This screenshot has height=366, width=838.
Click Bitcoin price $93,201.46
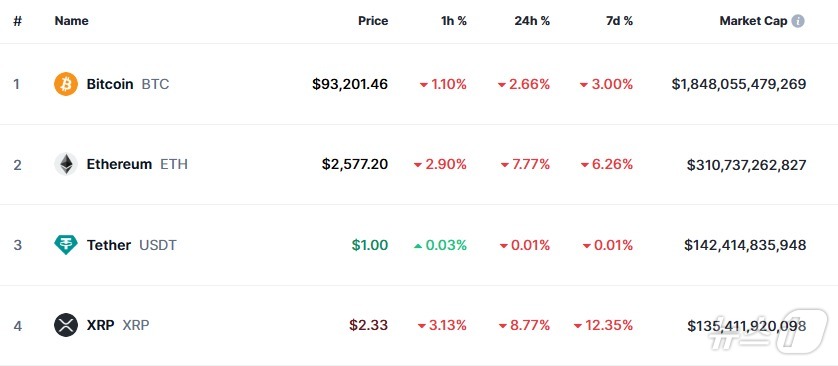(350, 84)
